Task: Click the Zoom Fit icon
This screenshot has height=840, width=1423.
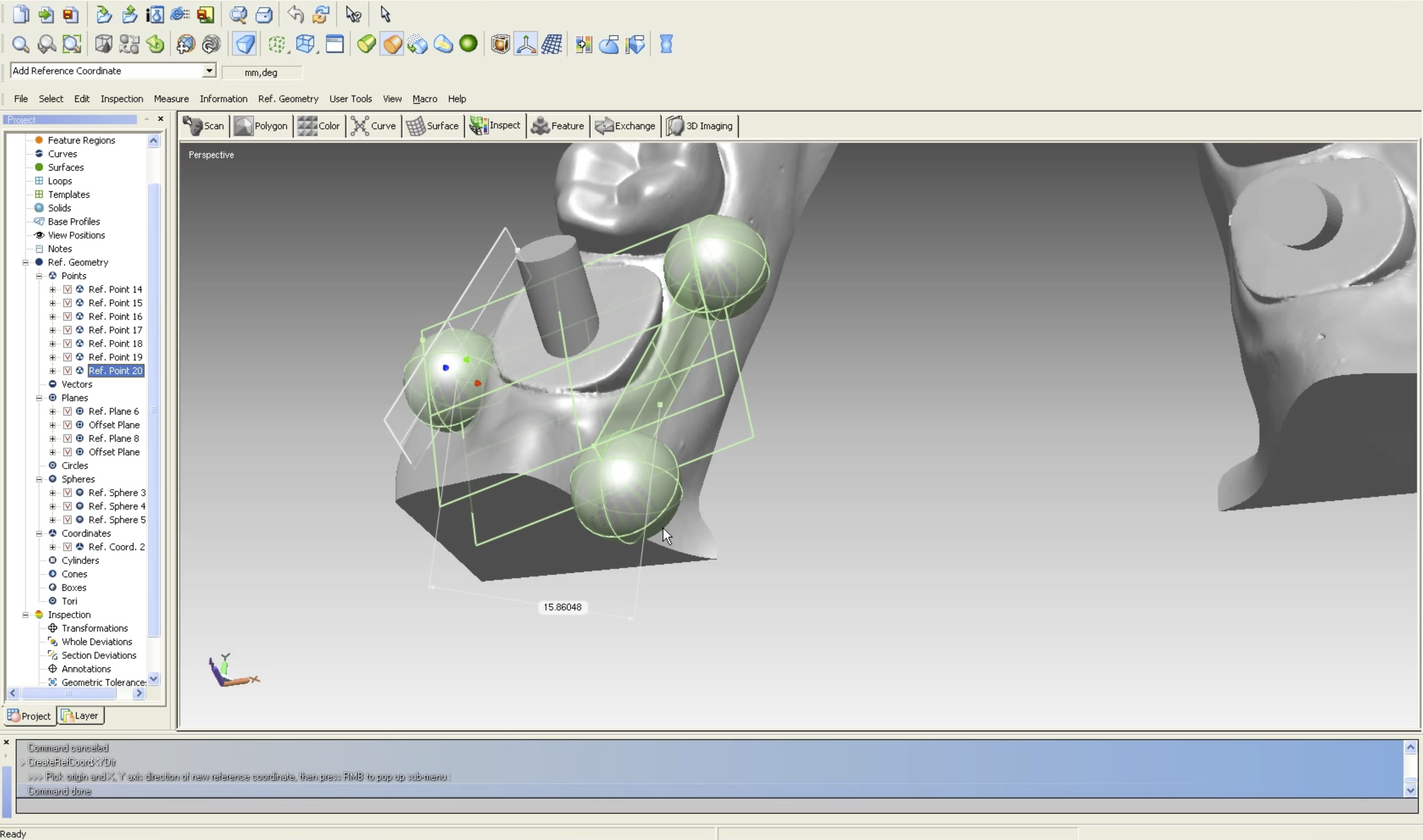Action: (72, 44)
